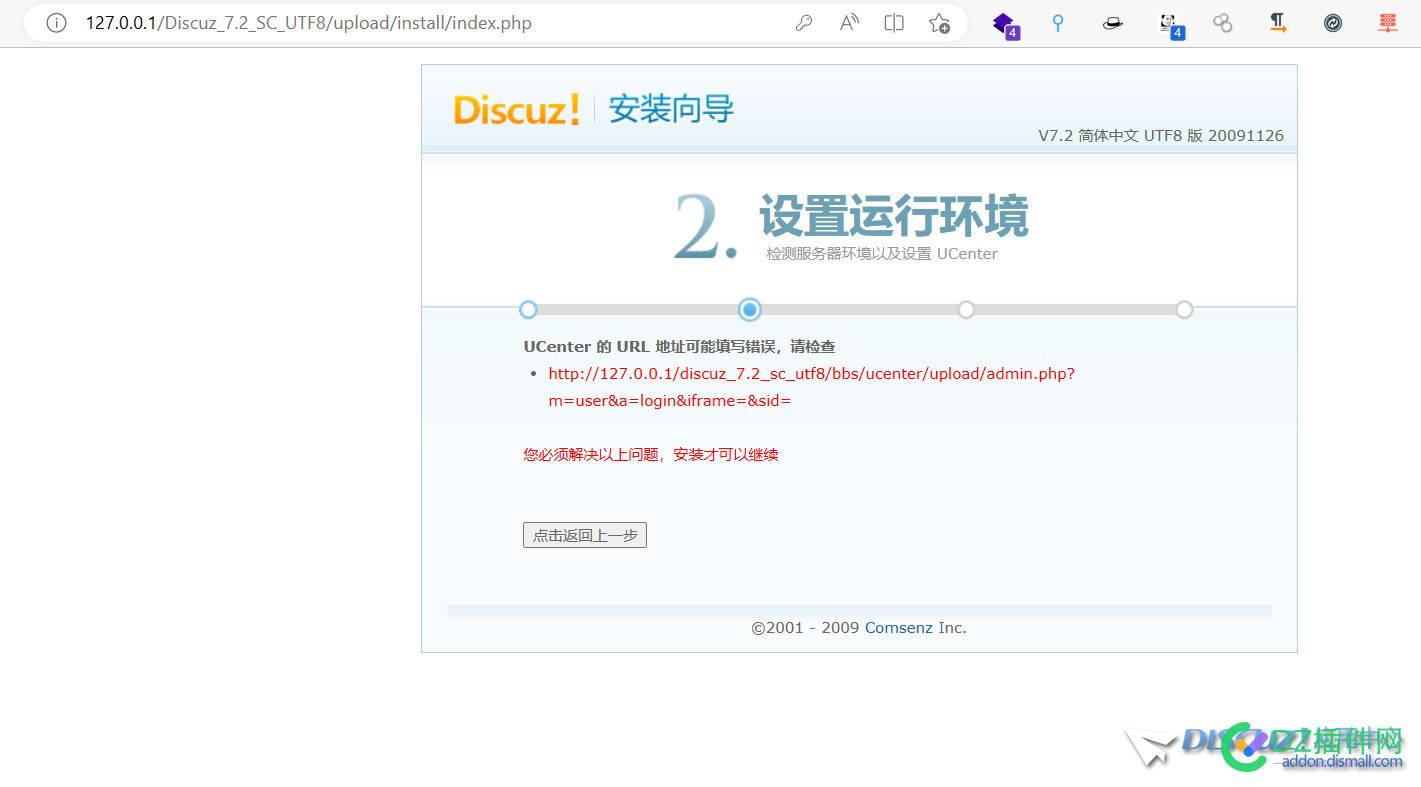Viewport: 1421px width, 787px height.
Task: Click the red UCenter admin.php error URL
Action: pos(811,387)
